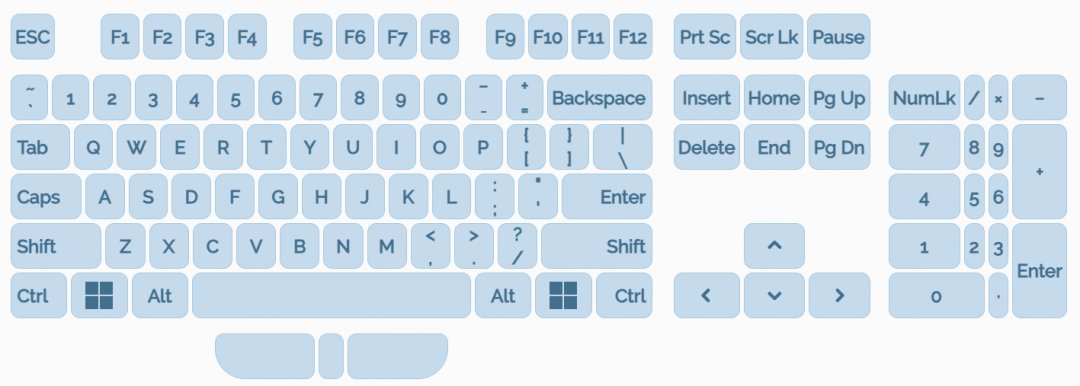Click the left Windows logo key
The image size is (1080, 386).
tap(99, 296)
